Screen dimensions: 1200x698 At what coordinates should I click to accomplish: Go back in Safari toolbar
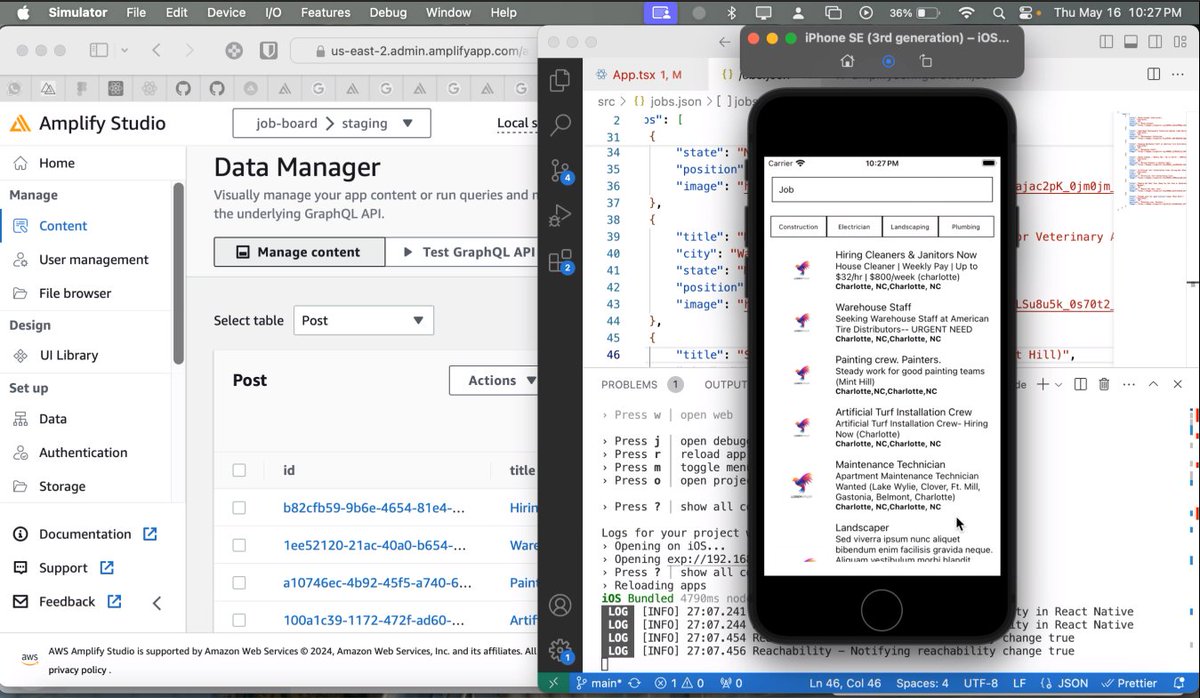[x=157, y=50]
